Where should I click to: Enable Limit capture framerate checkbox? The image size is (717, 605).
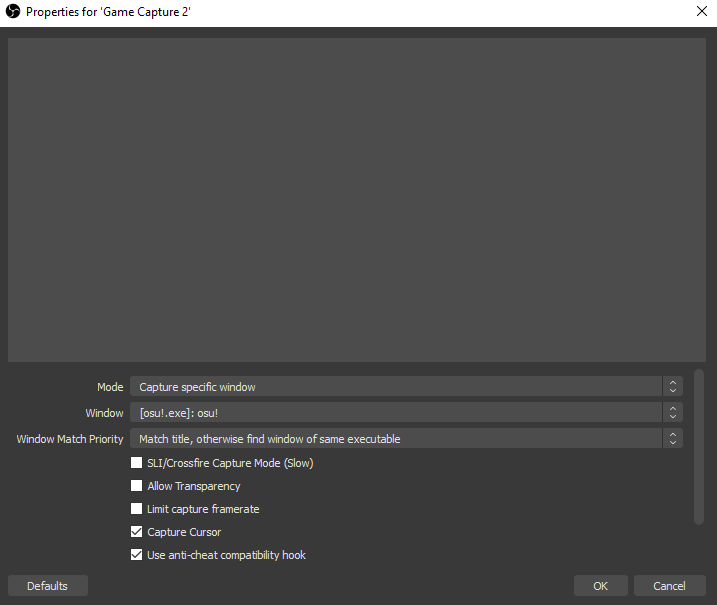[136, 509]
